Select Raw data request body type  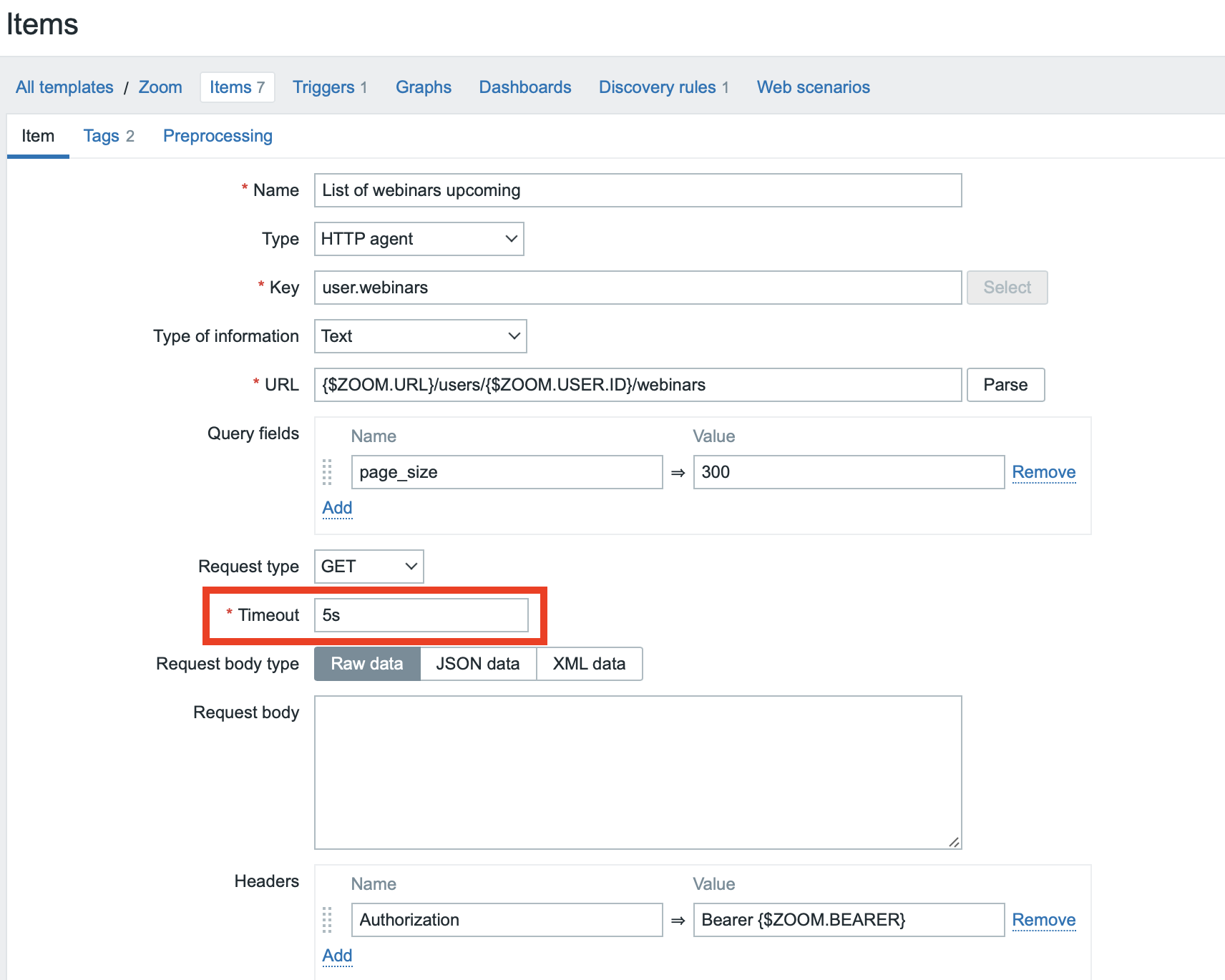point(367,664)
